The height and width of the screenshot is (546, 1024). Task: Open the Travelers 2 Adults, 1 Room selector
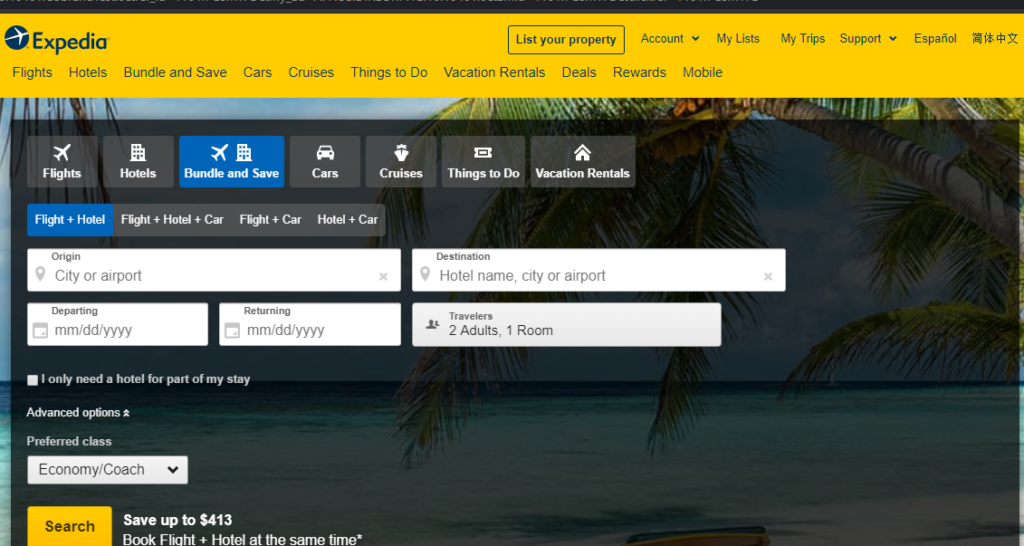click(567, 325)
